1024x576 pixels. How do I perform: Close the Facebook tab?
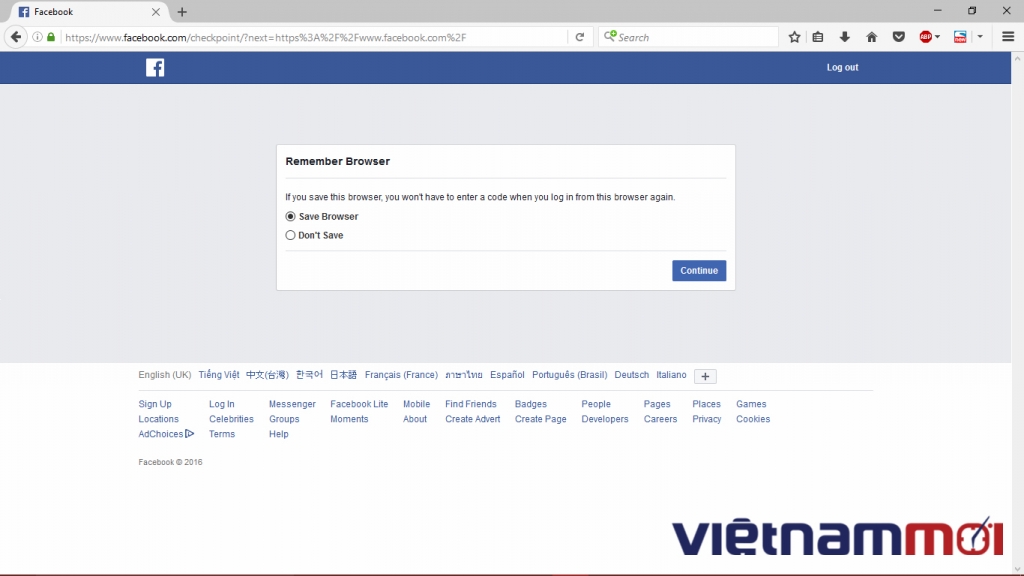(155, 12)
